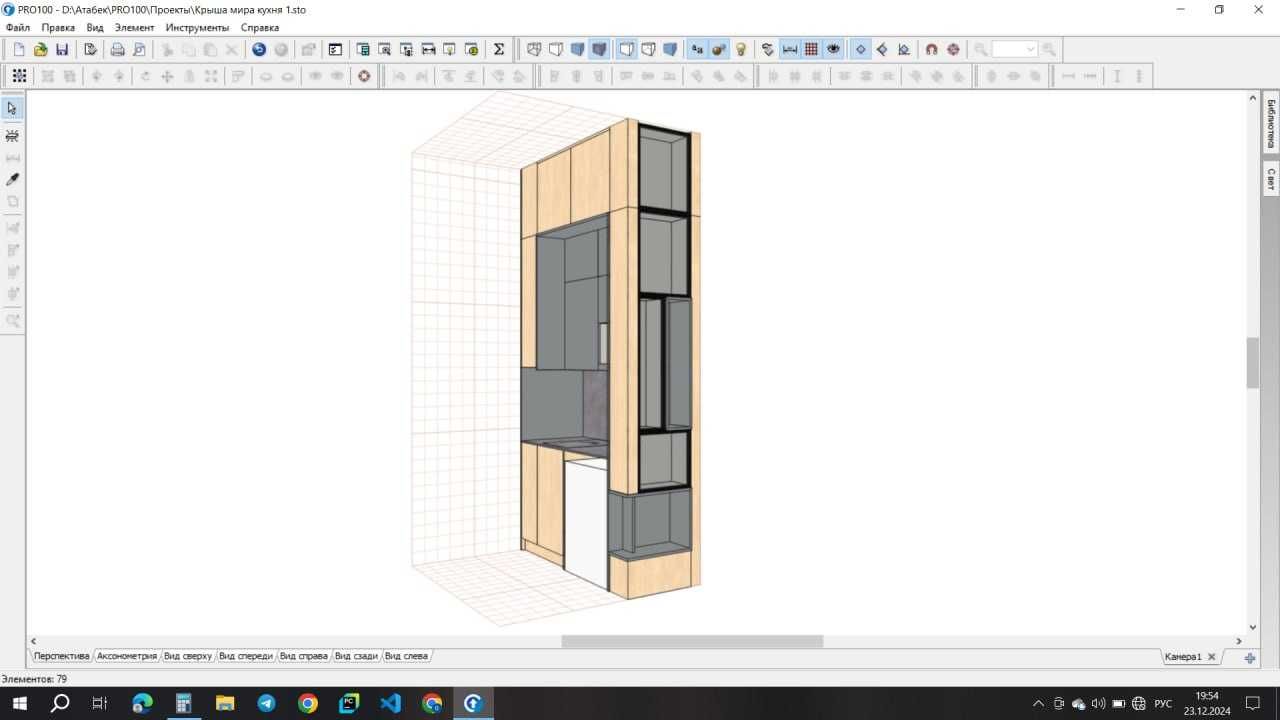Open the Инструменты menu

pos(197,27)
